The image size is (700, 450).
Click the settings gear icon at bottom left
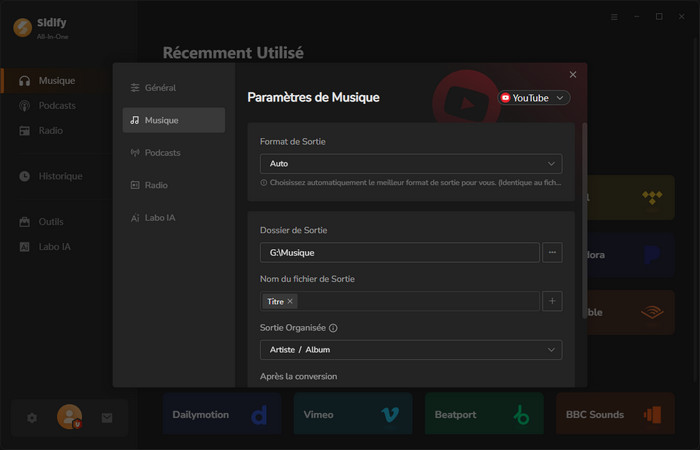tap(32, 418)
